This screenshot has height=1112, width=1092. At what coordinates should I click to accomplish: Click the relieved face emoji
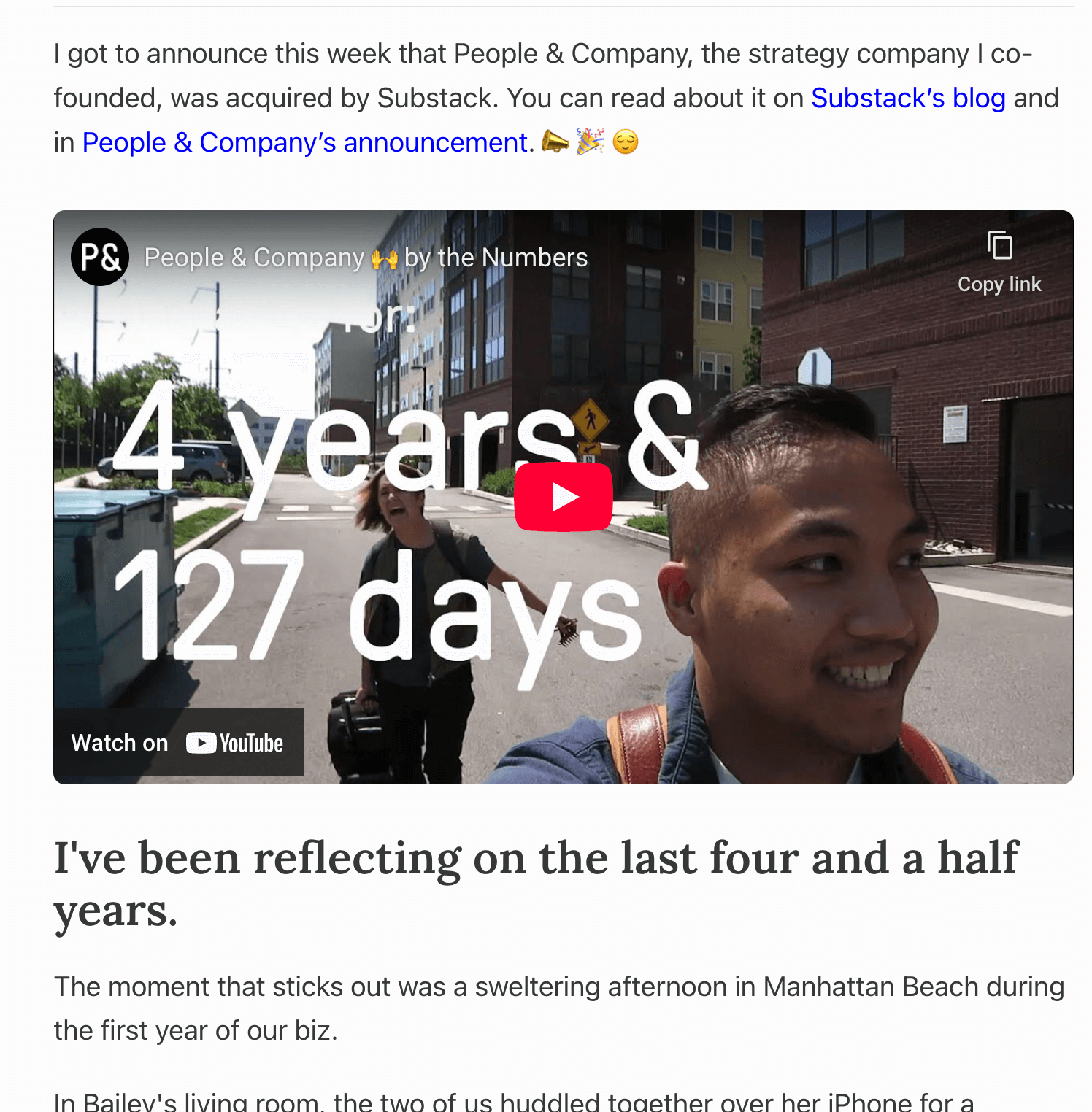626,142
